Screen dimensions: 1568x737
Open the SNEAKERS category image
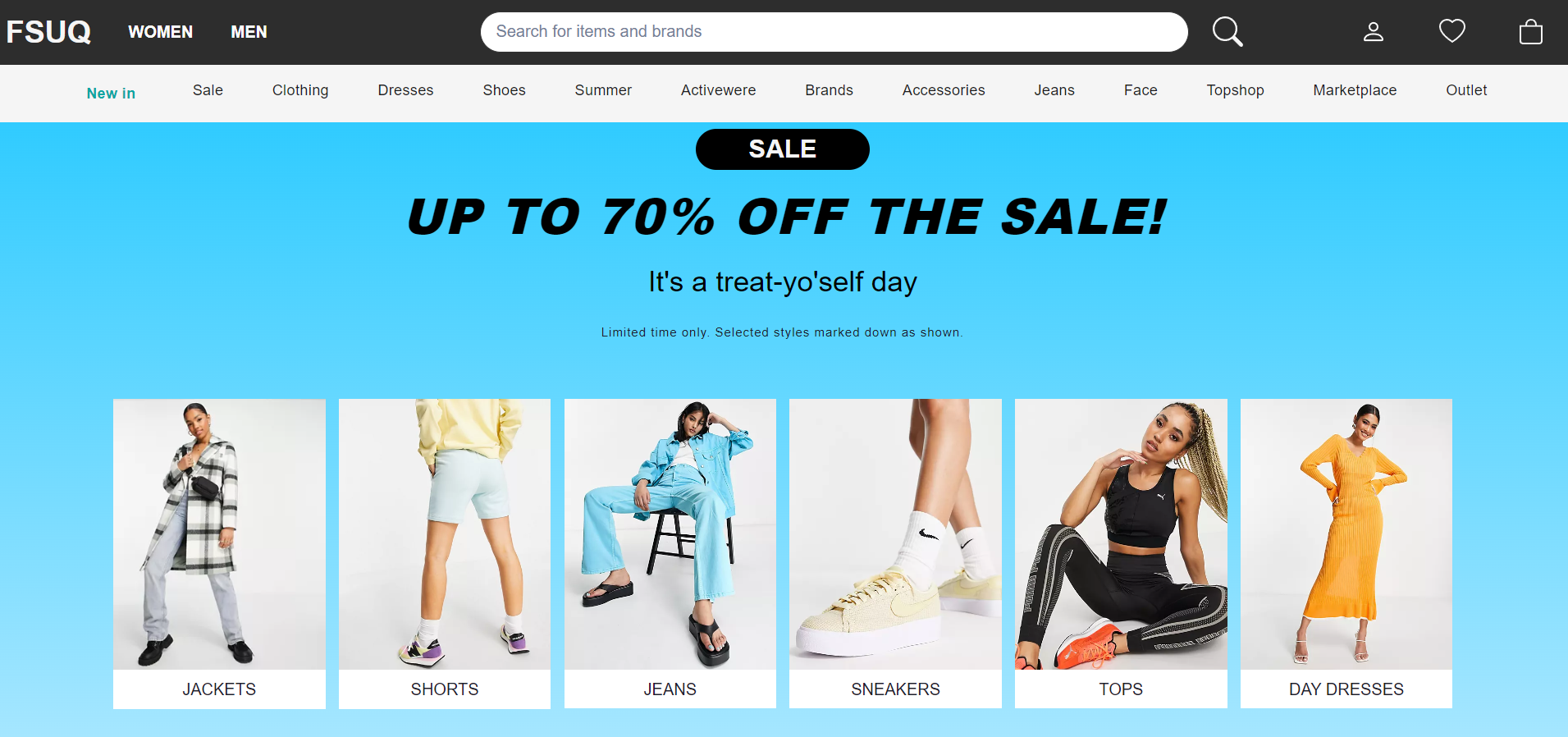(895, 534)
